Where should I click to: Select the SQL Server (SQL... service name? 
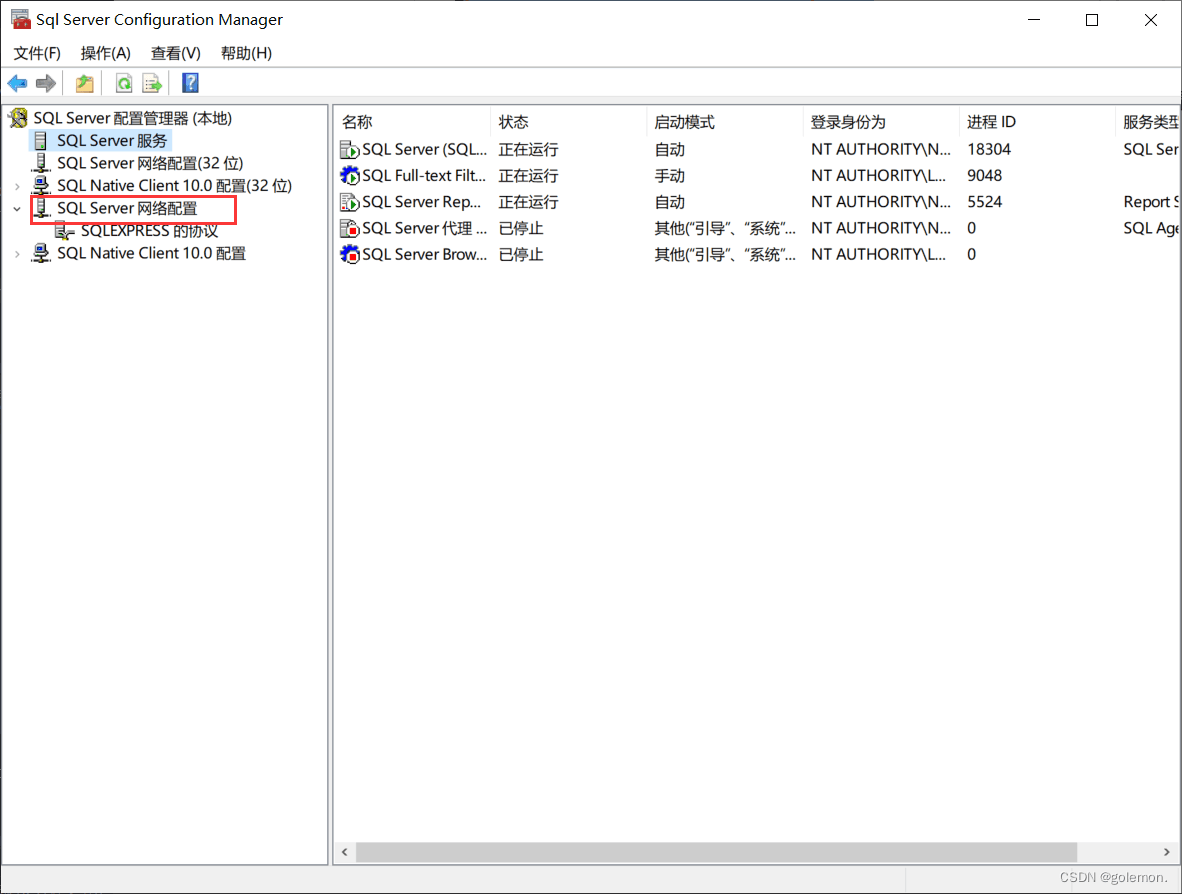click(424, 149)
